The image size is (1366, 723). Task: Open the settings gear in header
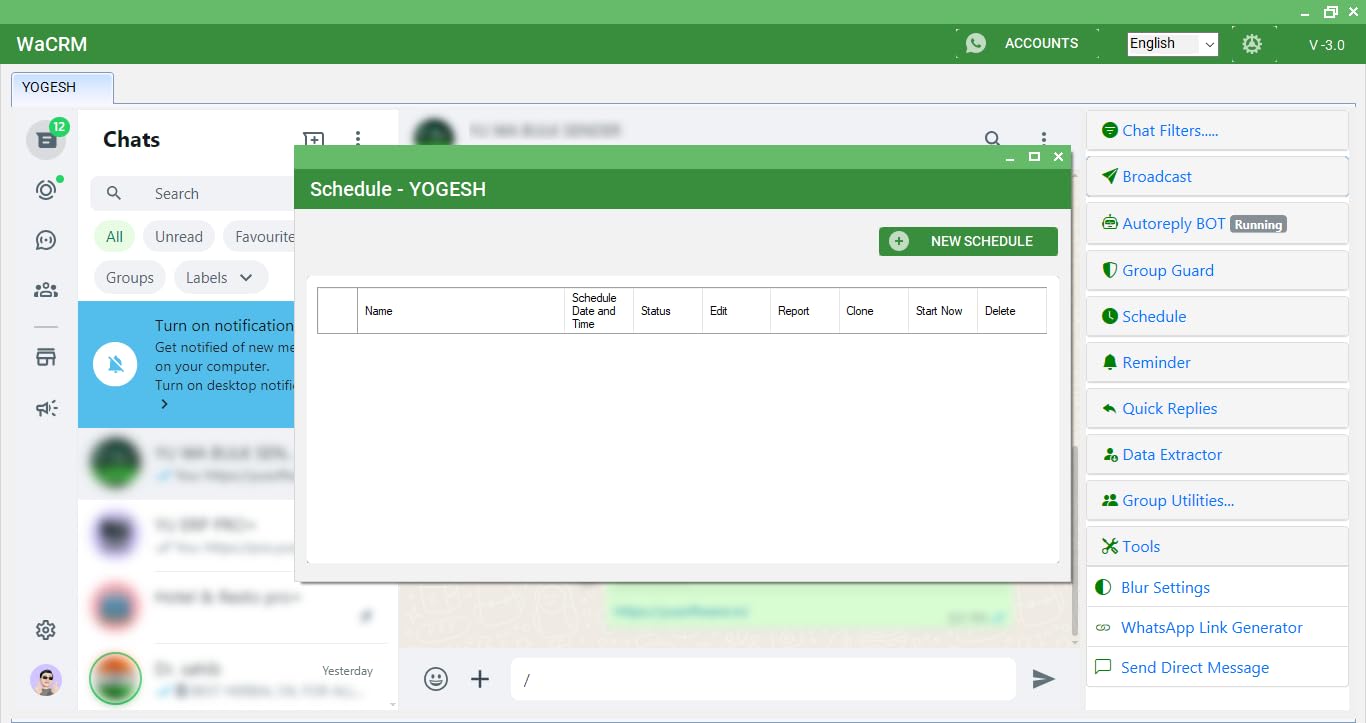(1252, 44)
